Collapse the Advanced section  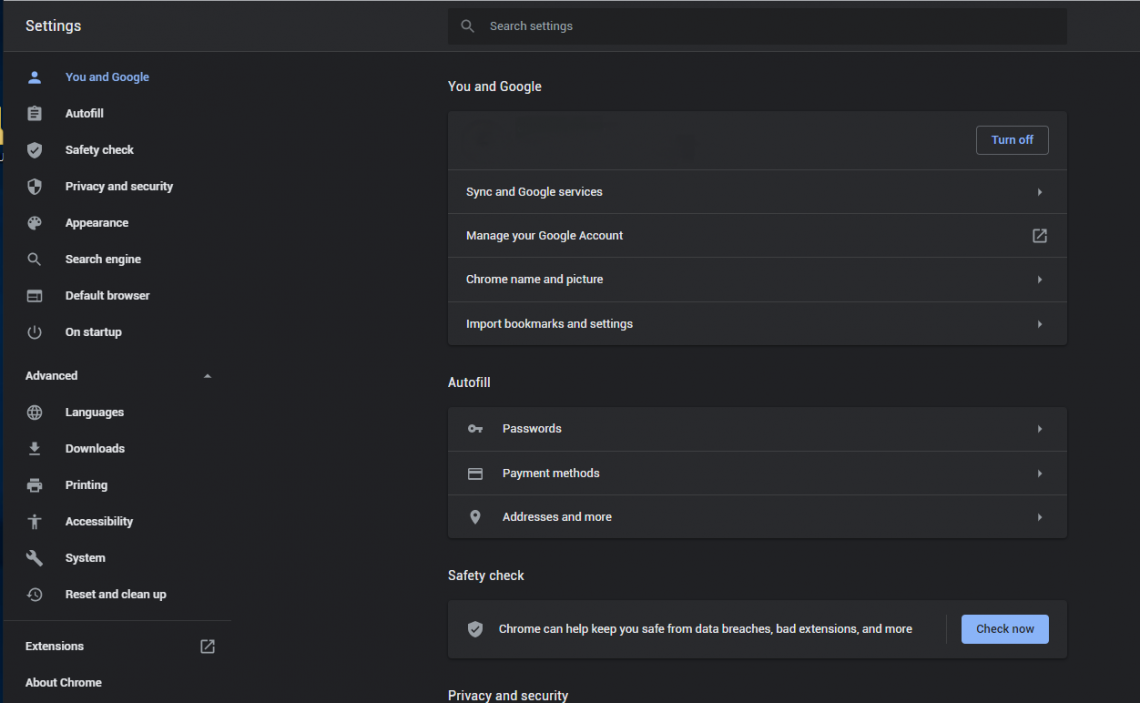(x=207, y=376)
